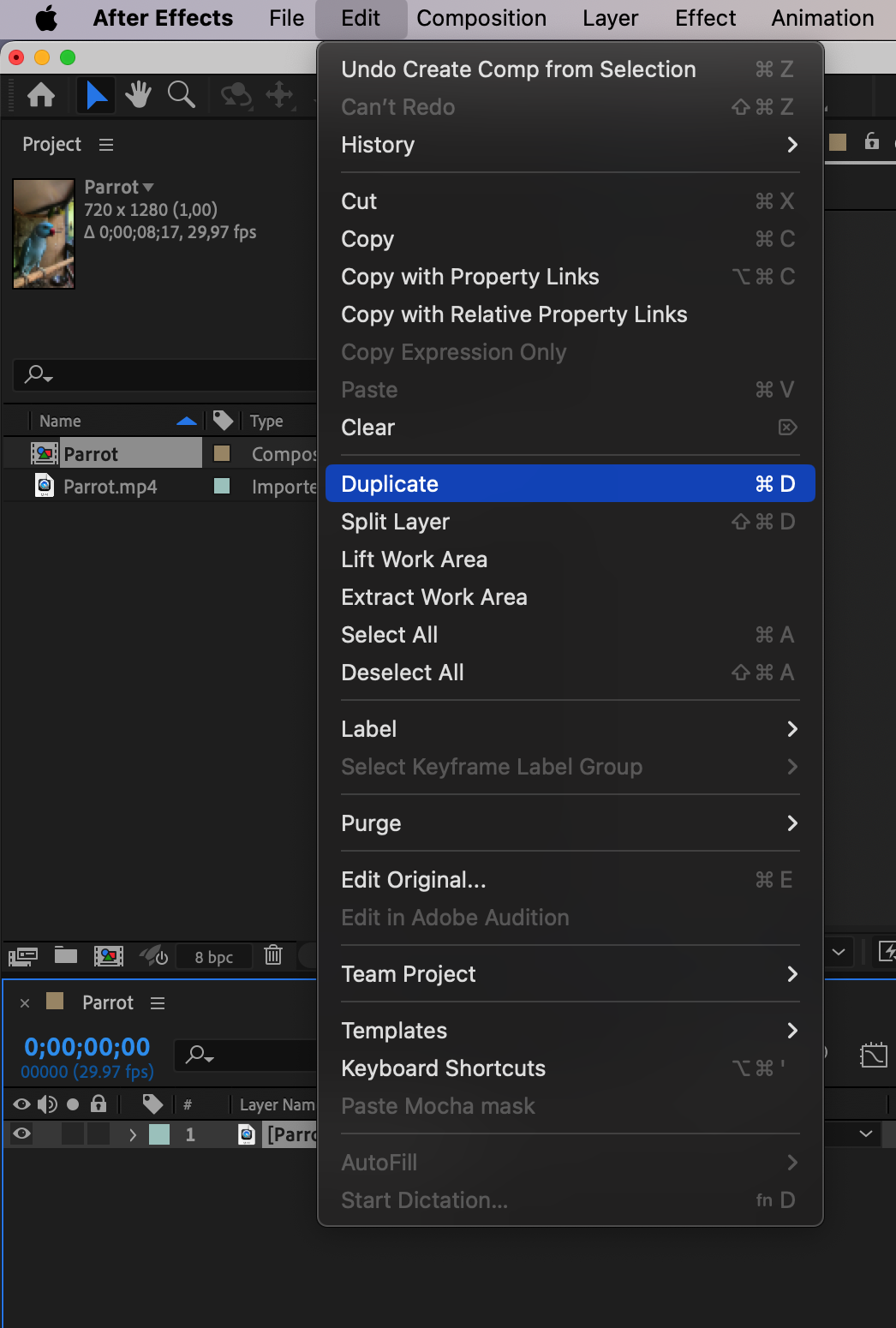Open the After Effects app menu
The image size is (896, 1328).
163,18
